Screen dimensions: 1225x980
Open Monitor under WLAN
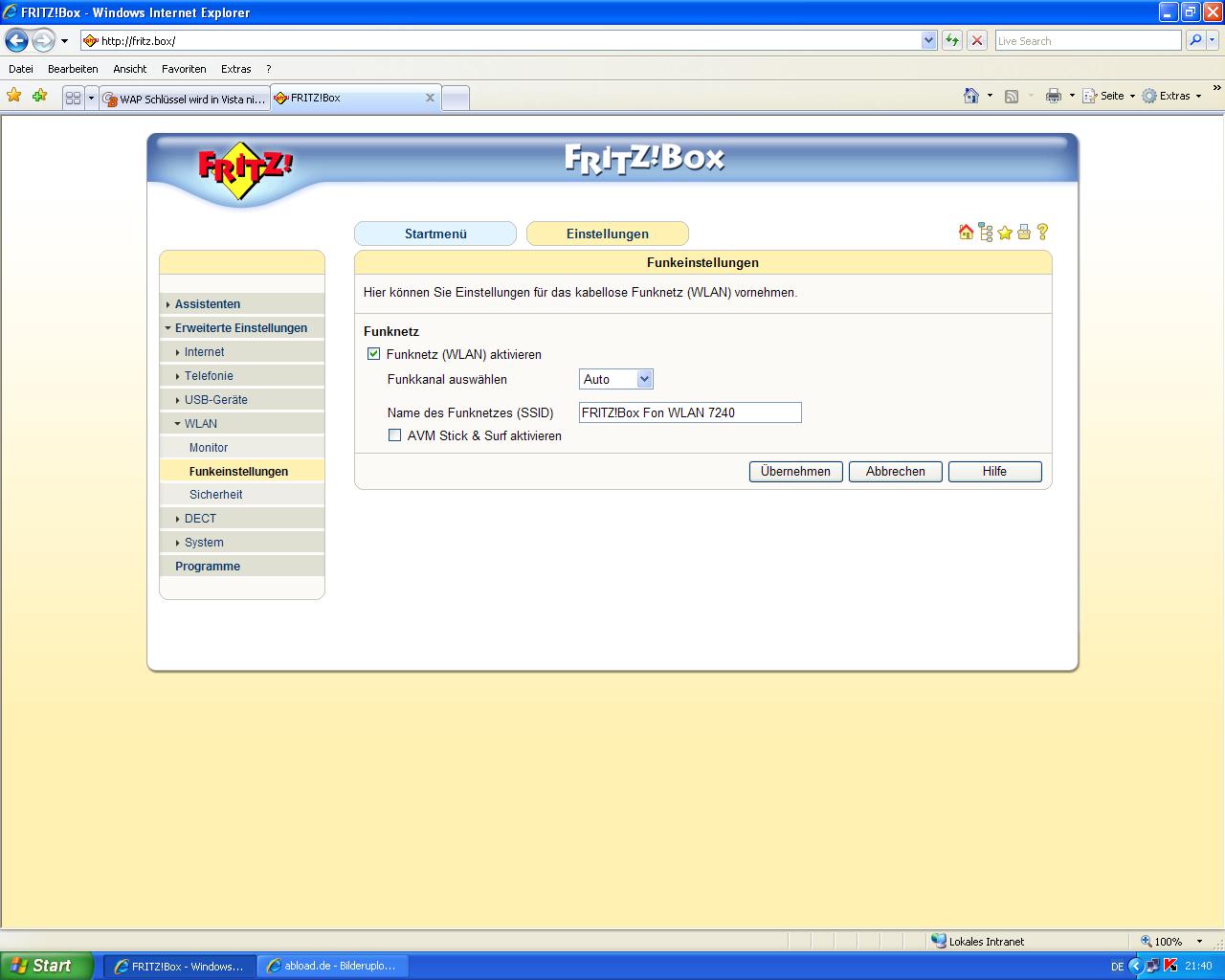[241, 447]
